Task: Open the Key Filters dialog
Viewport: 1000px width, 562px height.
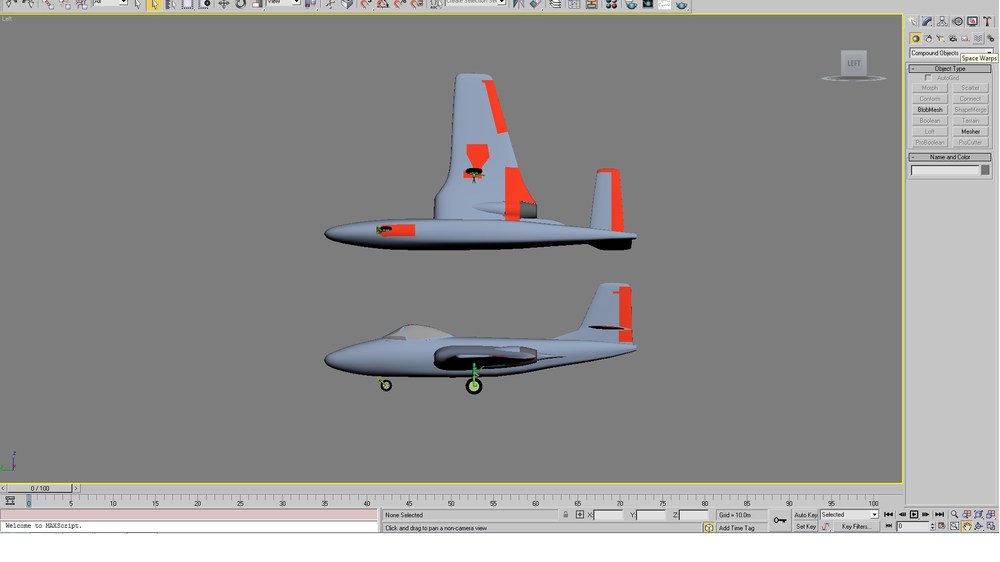Action: point(856,527)
